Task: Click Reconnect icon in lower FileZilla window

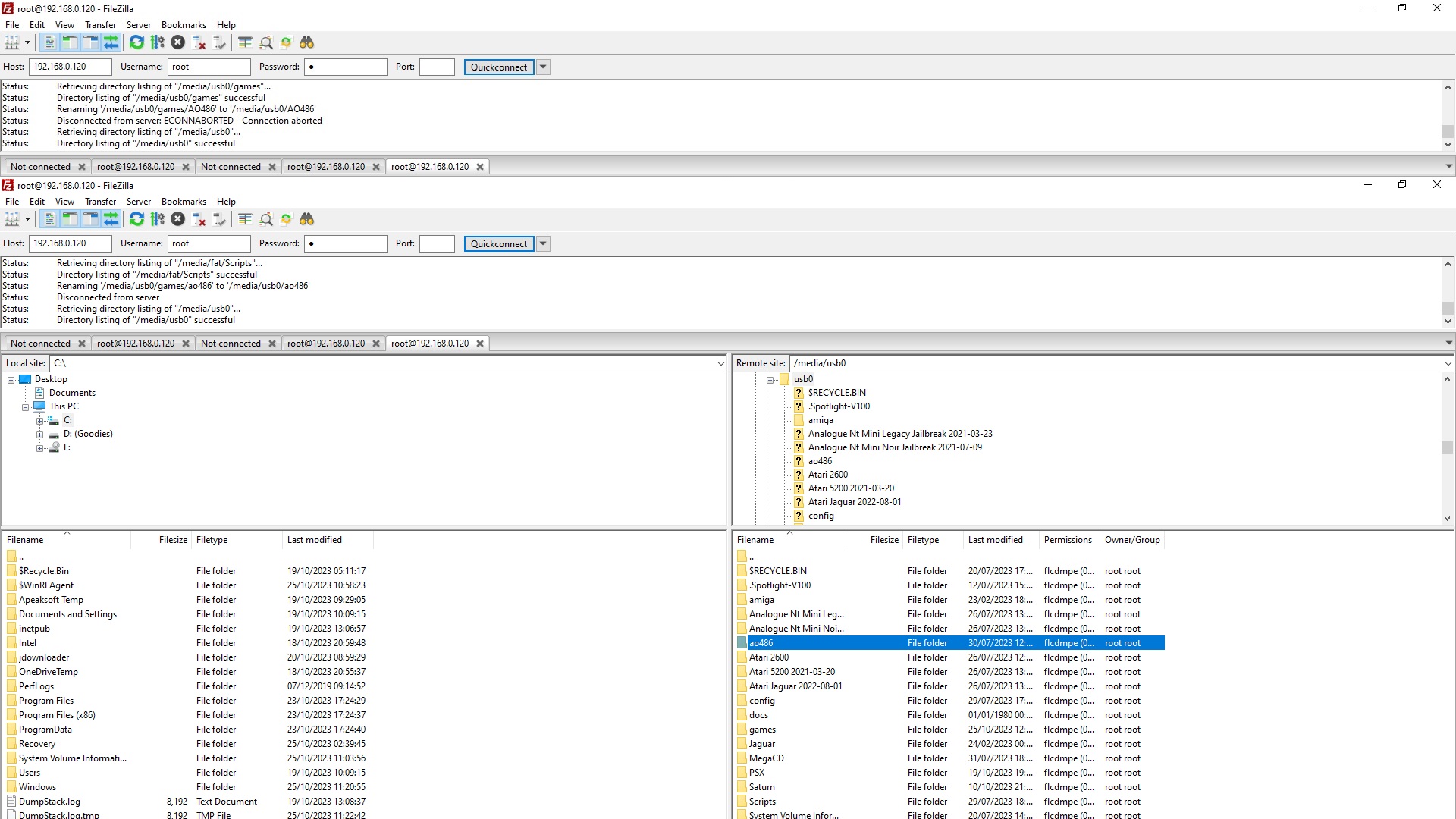Action: tap(220, 219)
